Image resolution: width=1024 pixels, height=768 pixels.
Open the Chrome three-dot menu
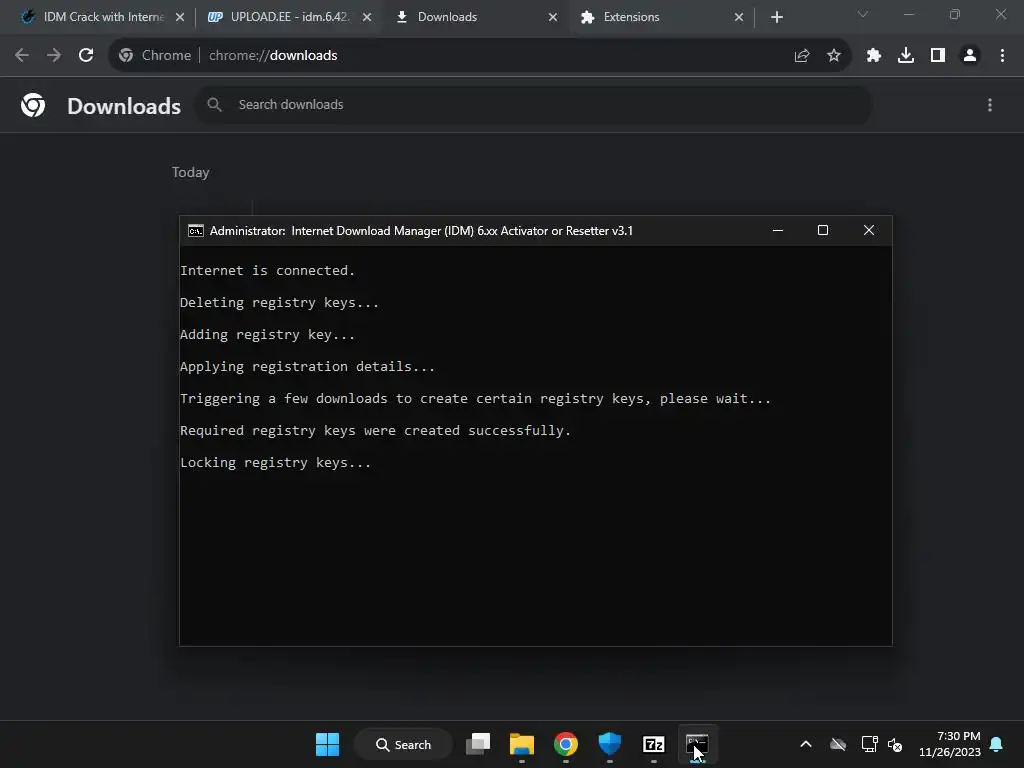(x=1002, y=56)
